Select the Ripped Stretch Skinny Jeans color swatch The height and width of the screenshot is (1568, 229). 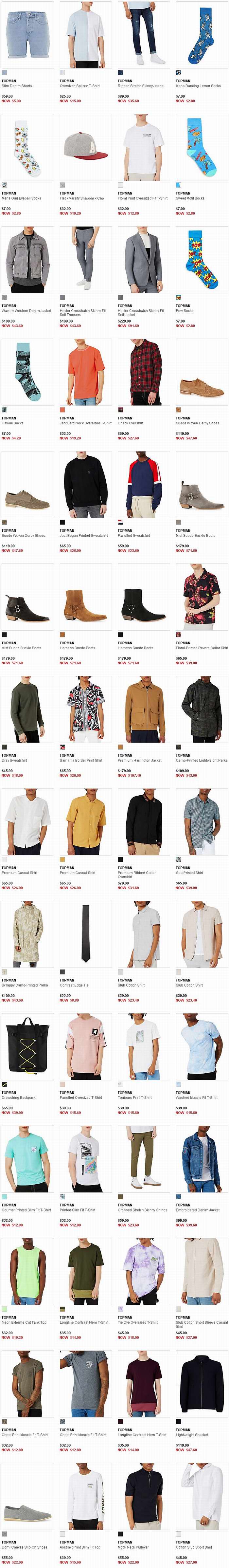pos(120,72)
